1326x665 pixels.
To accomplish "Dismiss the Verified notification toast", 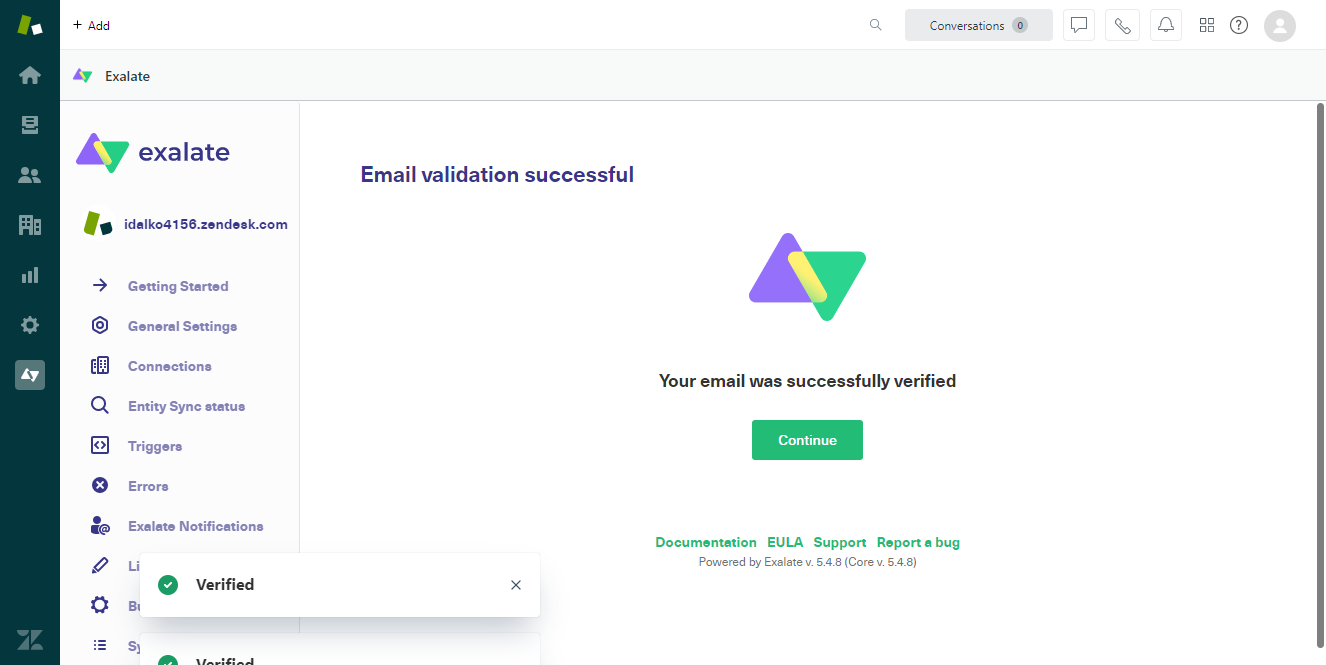I will pos(516,585).
